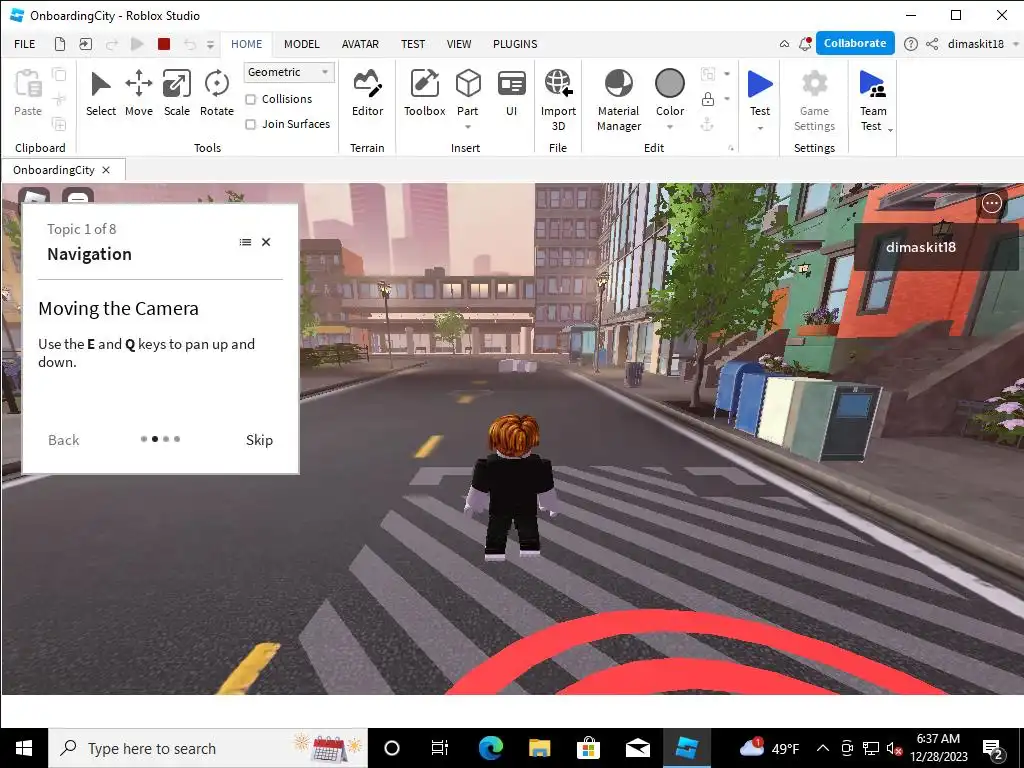Open the tutorial topic list icon
This screenshot has height=768, width=1024.
[x=246, y=242]
